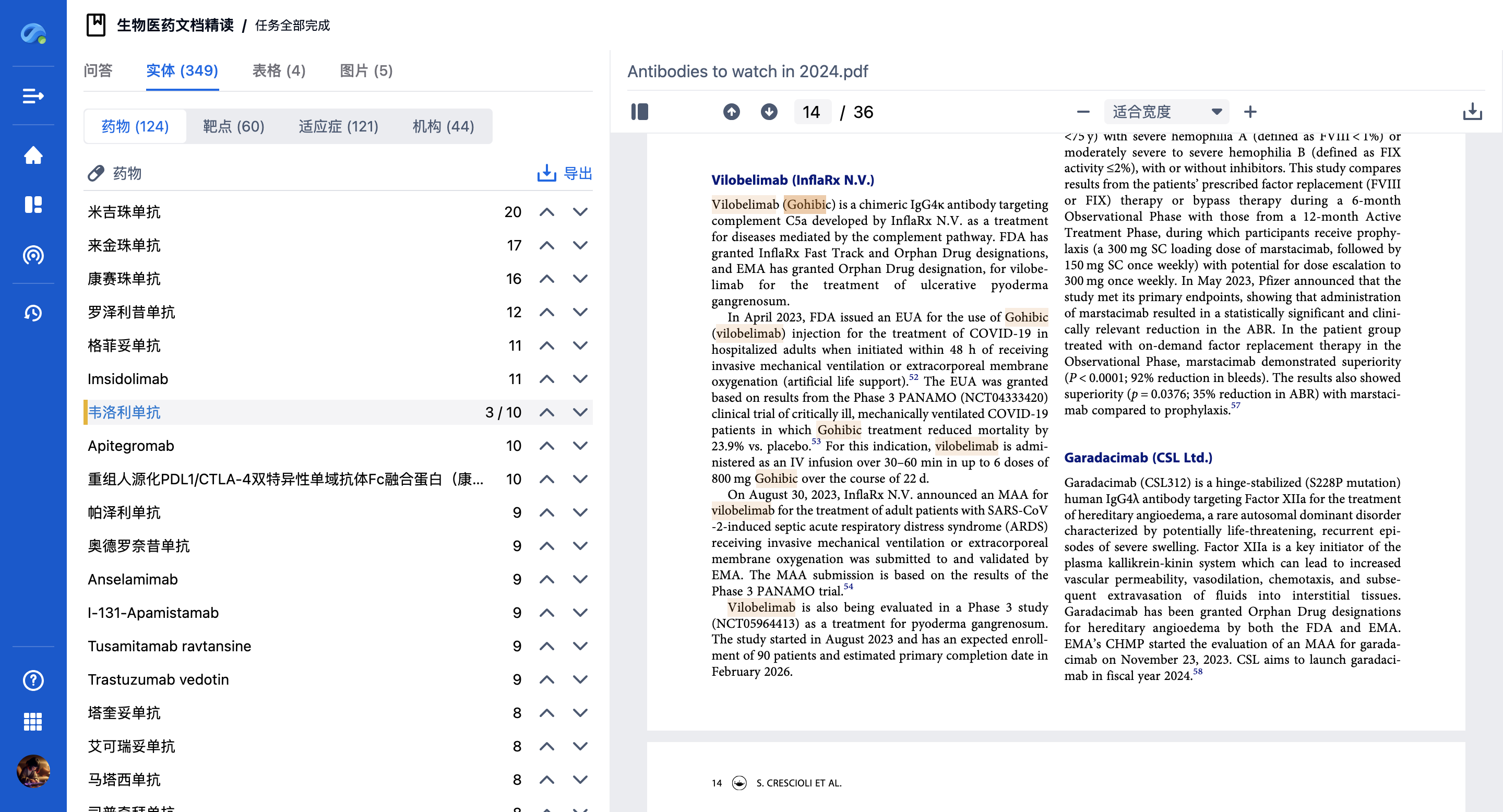1503x812 pixels.
Task: Open the history clock icon
Action: point(33,313)
